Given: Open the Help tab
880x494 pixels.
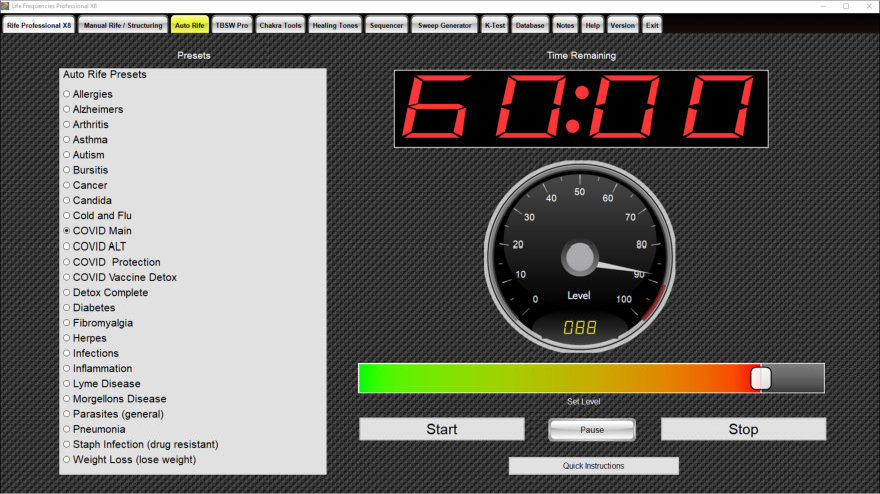Looking at the screenshot, I should click(x=593, y=25).
